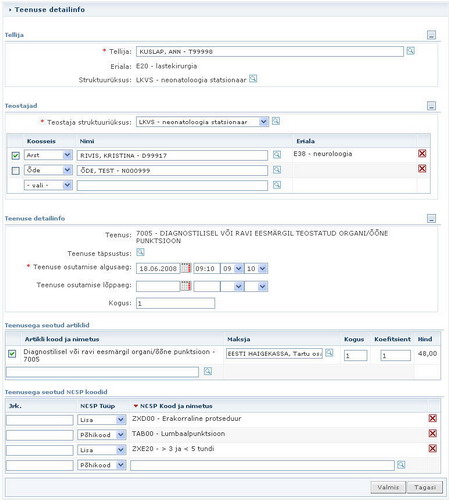The width and height of the screenshot is (449, 500).
Task: Tick checkbox for ÕDE, TEST row
Action: tap(15, 171)
